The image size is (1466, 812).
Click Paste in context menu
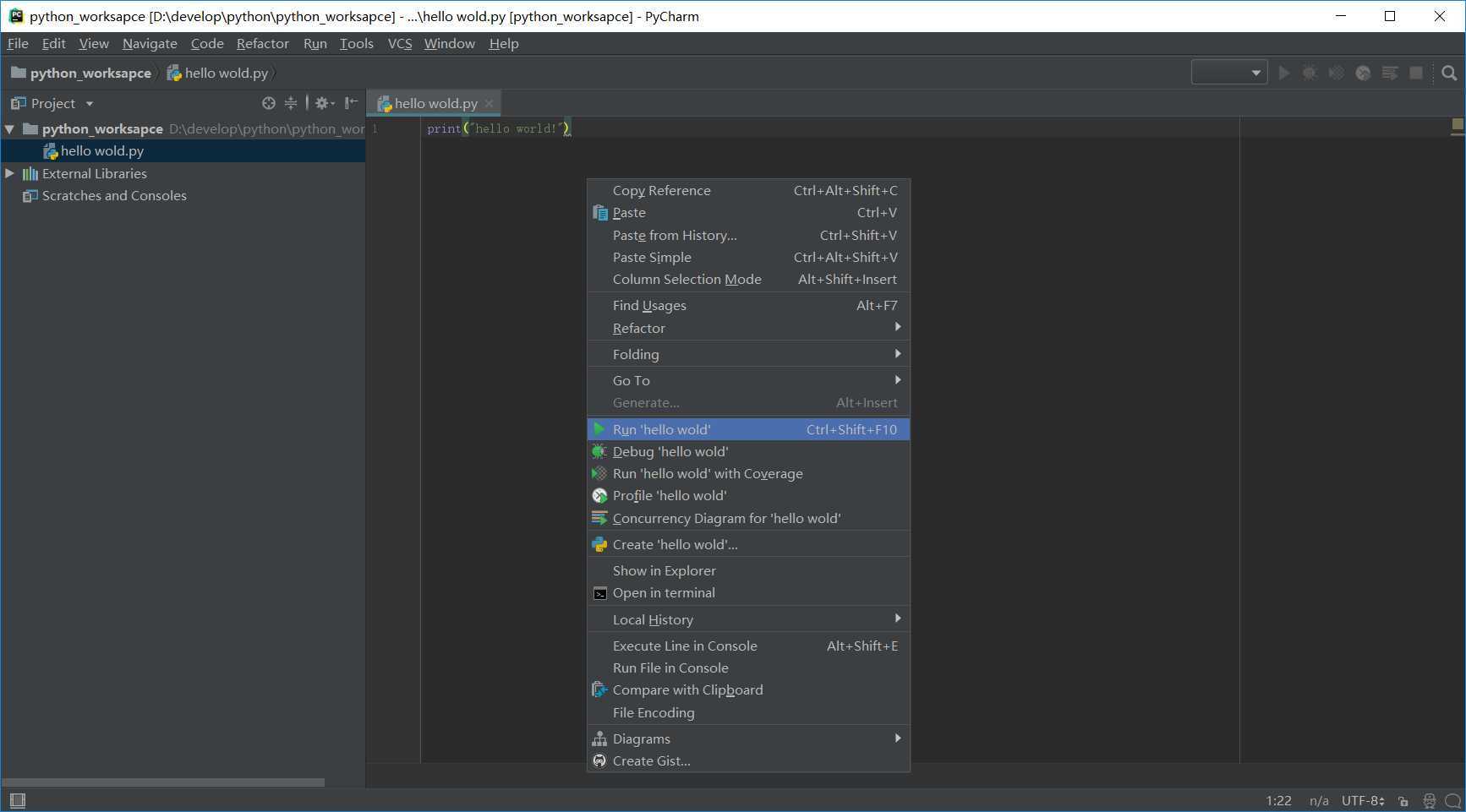[x=748, y=212]
